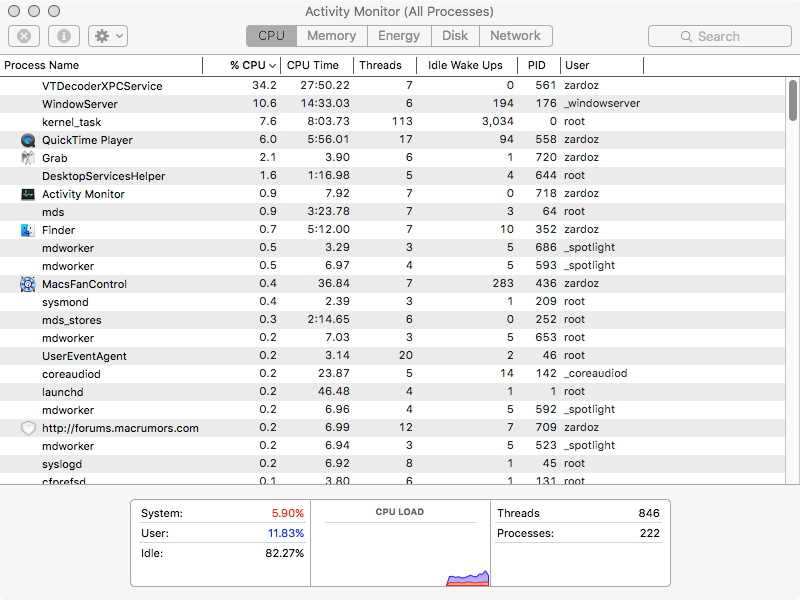
Task: Switch to the Memory tab
Action: [x=332, y=36]
